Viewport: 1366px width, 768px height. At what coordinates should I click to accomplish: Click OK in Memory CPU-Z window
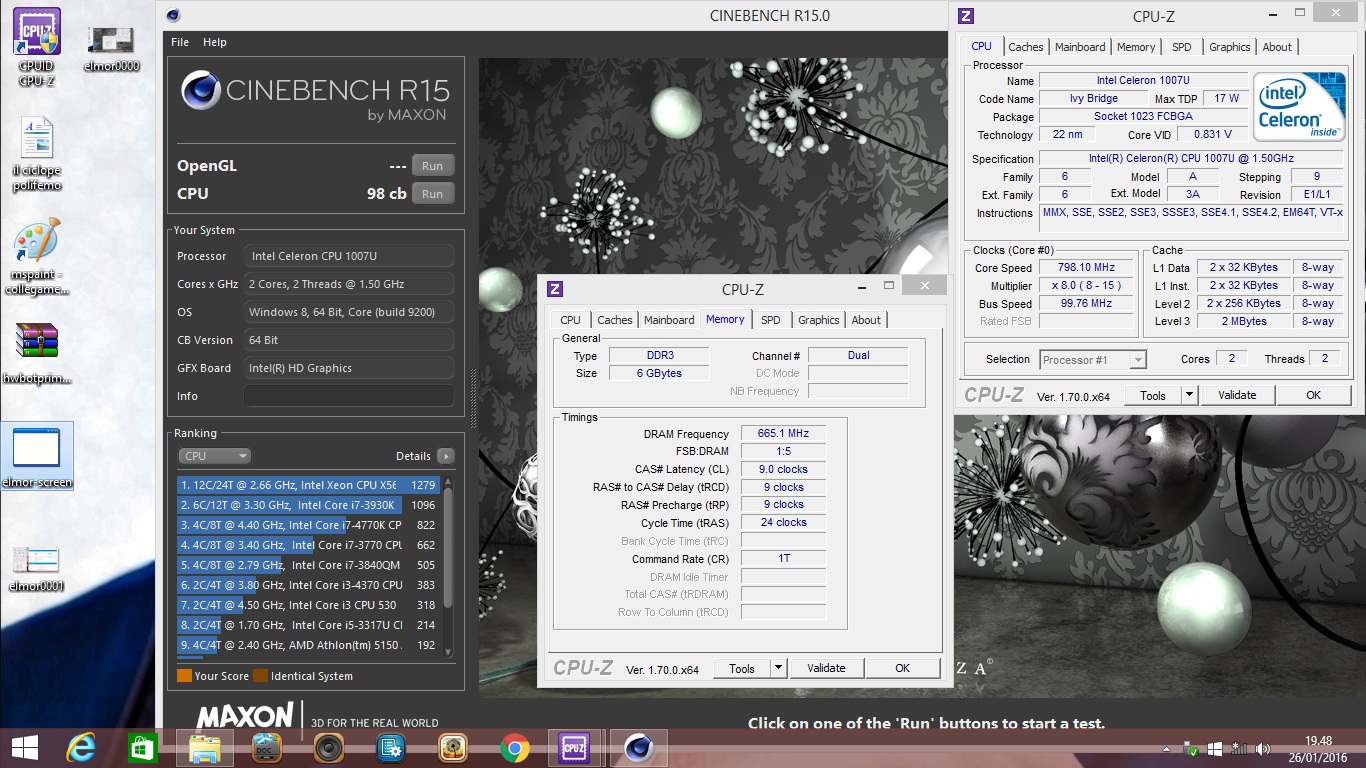[902, 669]
